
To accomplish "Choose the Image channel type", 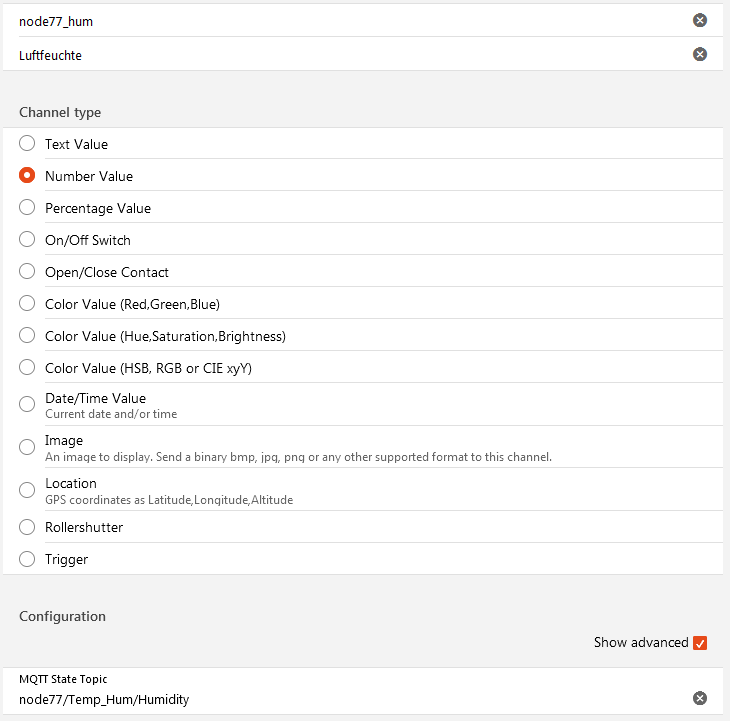I will tap(27, 447).
